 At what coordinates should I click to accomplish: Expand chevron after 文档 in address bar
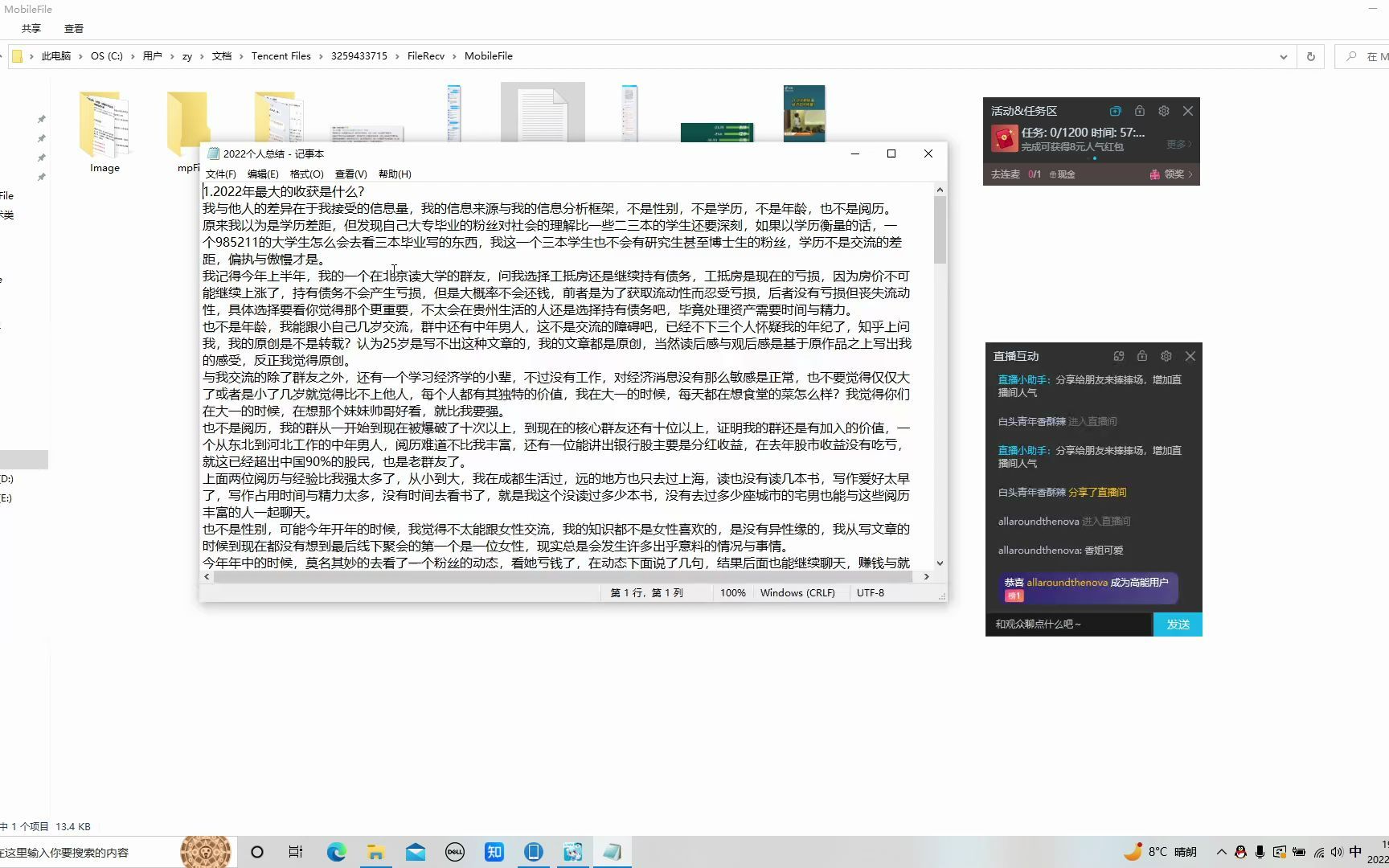(x=241, y=56)
